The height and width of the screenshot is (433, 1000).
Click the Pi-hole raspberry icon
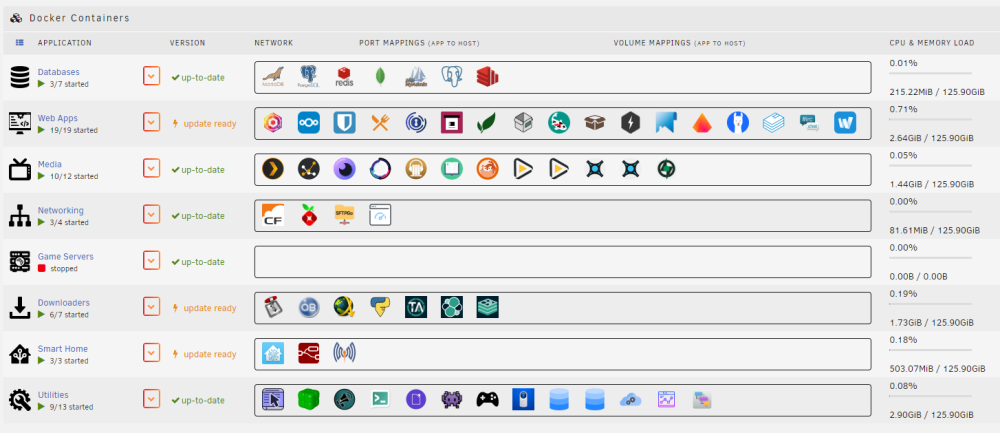point(309,216)
